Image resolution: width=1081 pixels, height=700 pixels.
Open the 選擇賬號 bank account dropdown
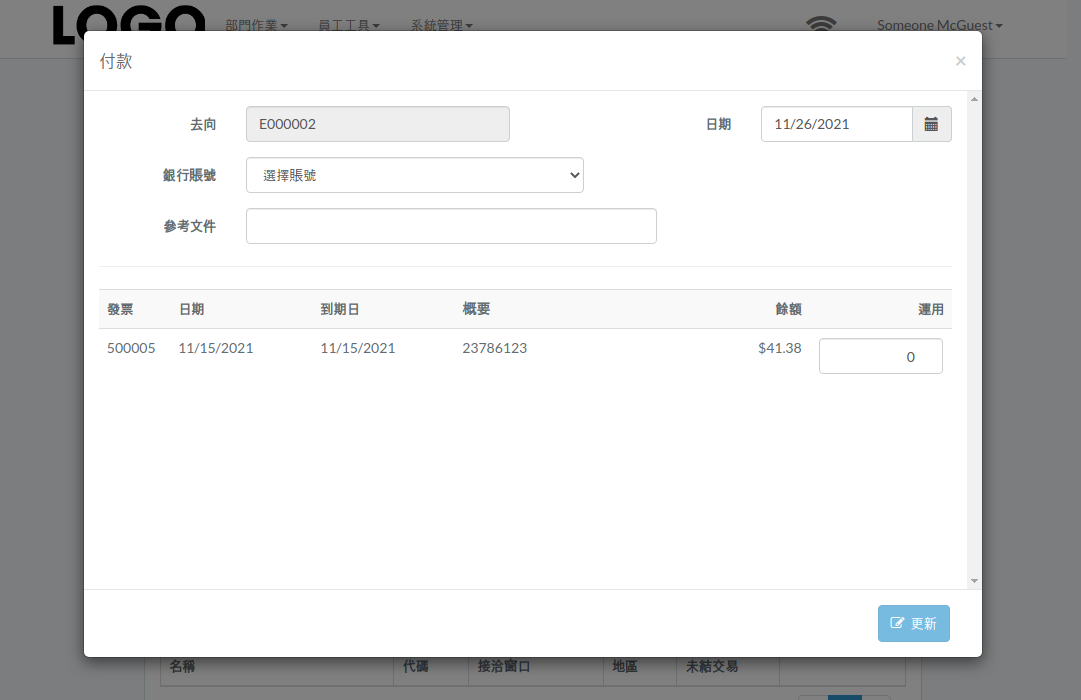point(414,175)
